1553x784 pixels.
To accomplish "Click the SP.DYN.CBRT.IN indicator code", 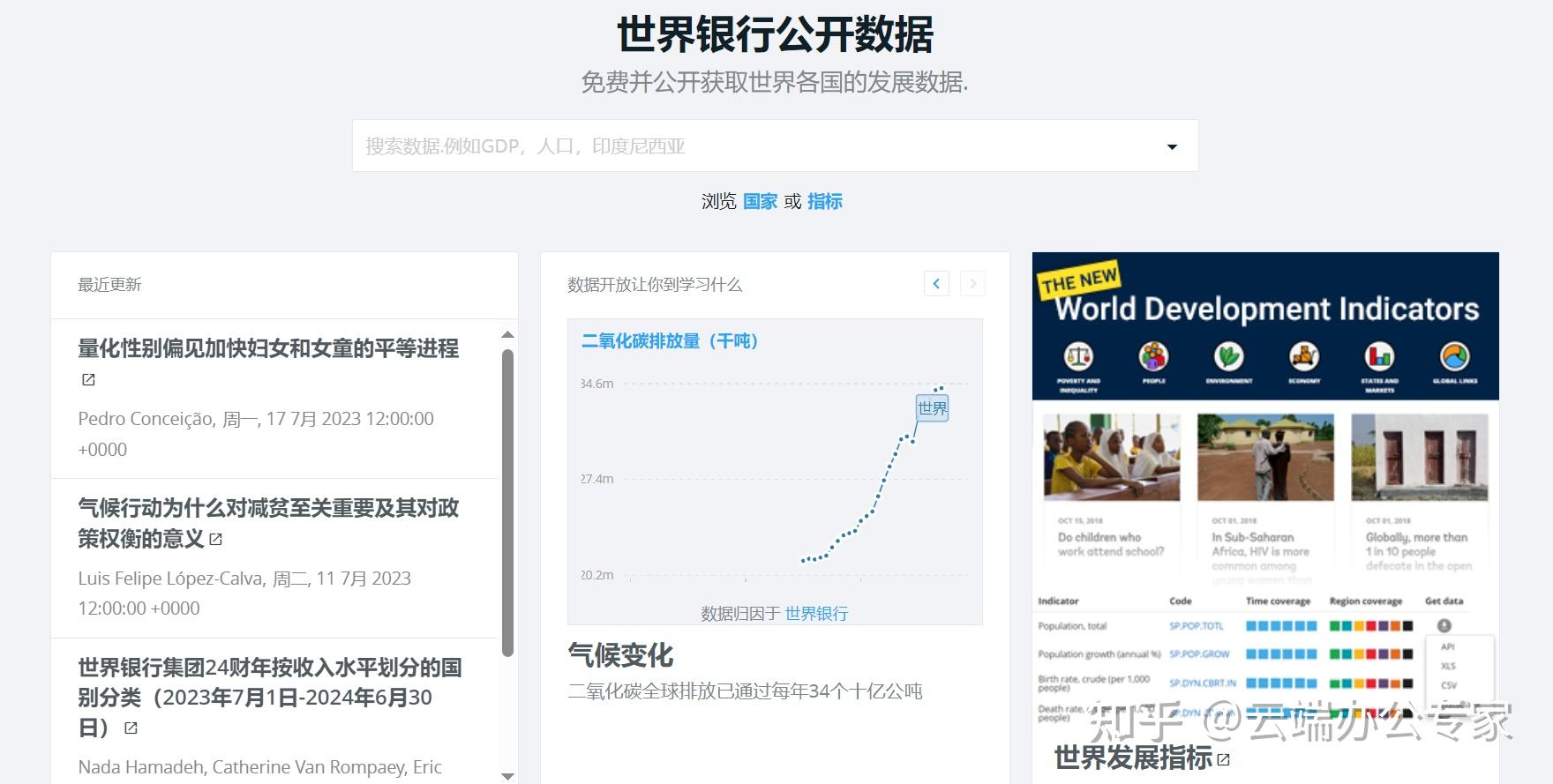I will click(1203, 683).
